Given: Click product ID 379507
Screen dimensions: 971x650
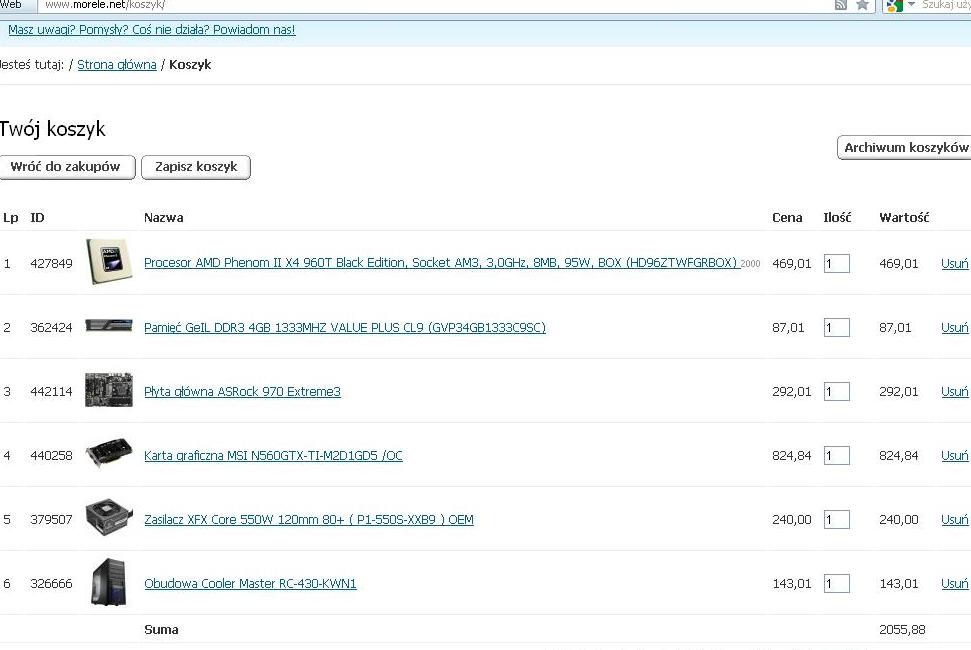Looking at the screenshot, I should tap(51, 519).
